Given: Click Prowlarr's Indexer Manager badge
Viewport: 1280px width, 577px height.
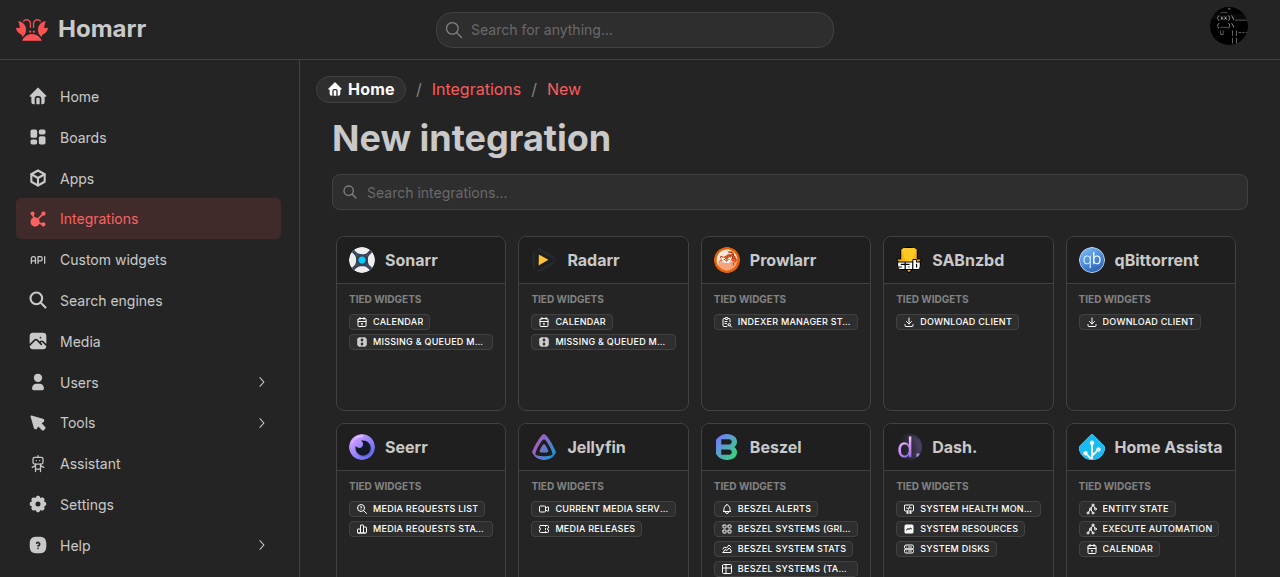Looking at the screenshot, I should point(786,322).
